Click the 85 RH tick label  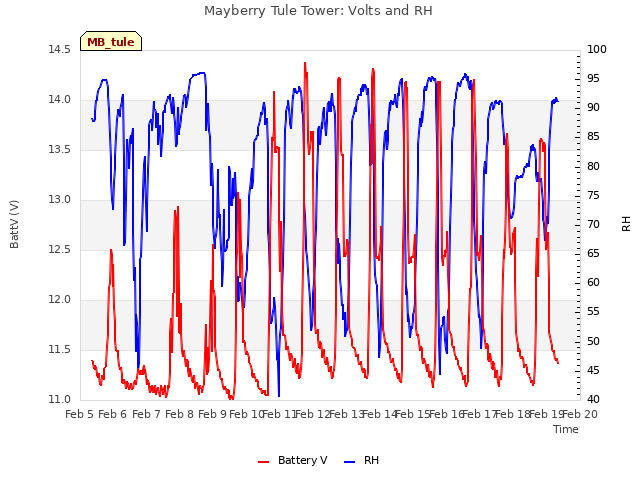[x=593, y=137]
